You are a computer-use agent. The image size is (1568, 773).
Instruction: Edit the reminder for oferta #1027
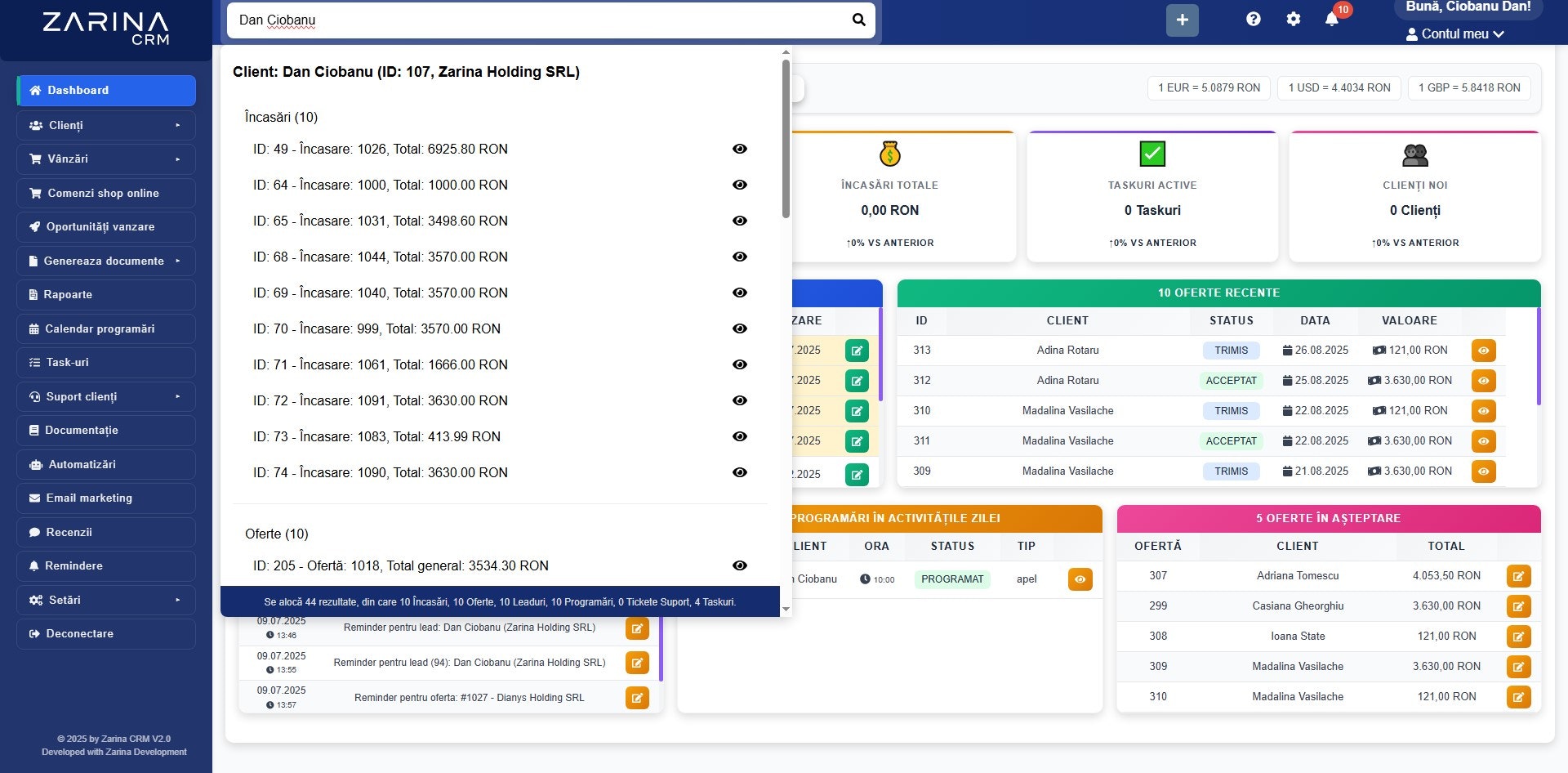coord(637,697)
